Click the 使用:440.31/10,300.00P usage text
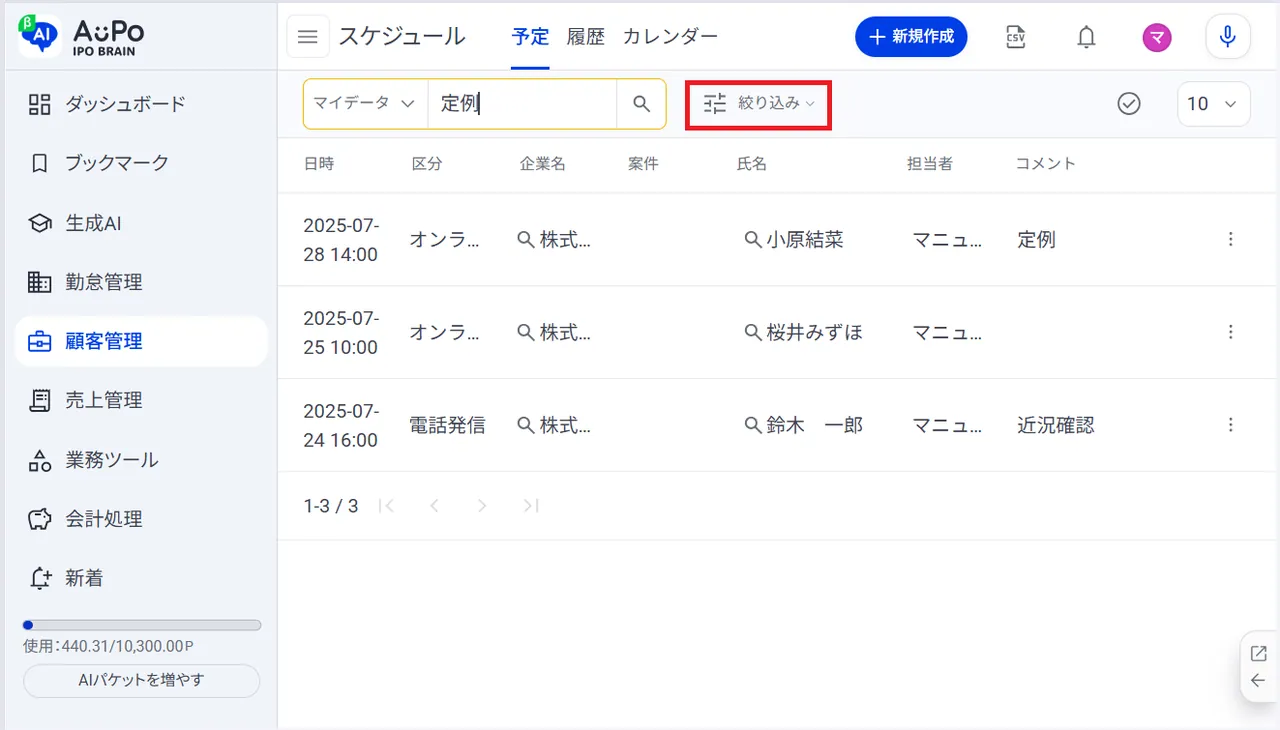 (109, 647)
